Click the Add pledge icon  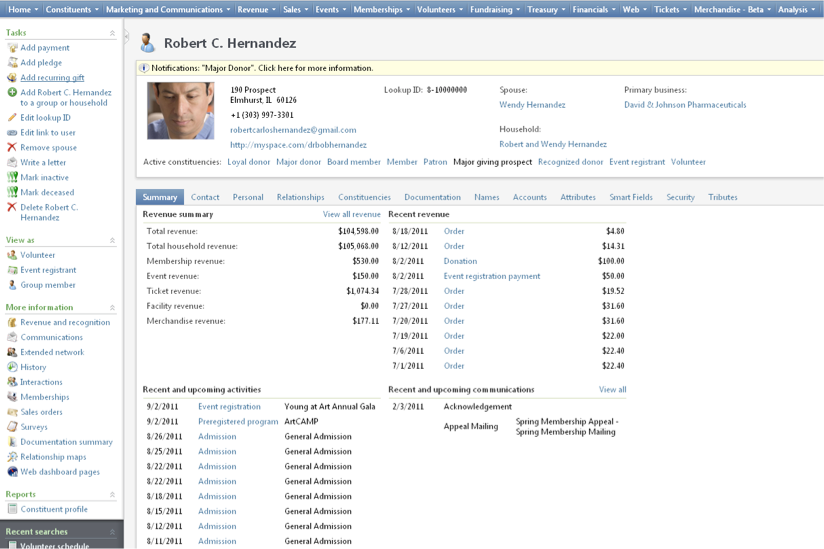[12, 63]
